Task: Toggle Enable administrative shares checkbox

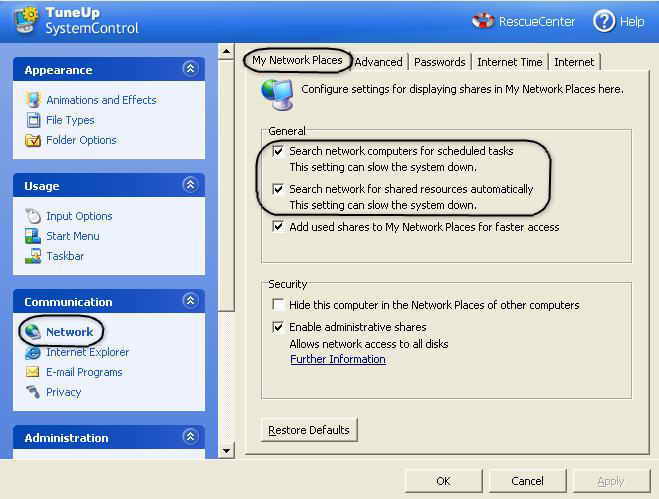Action: 278,327
